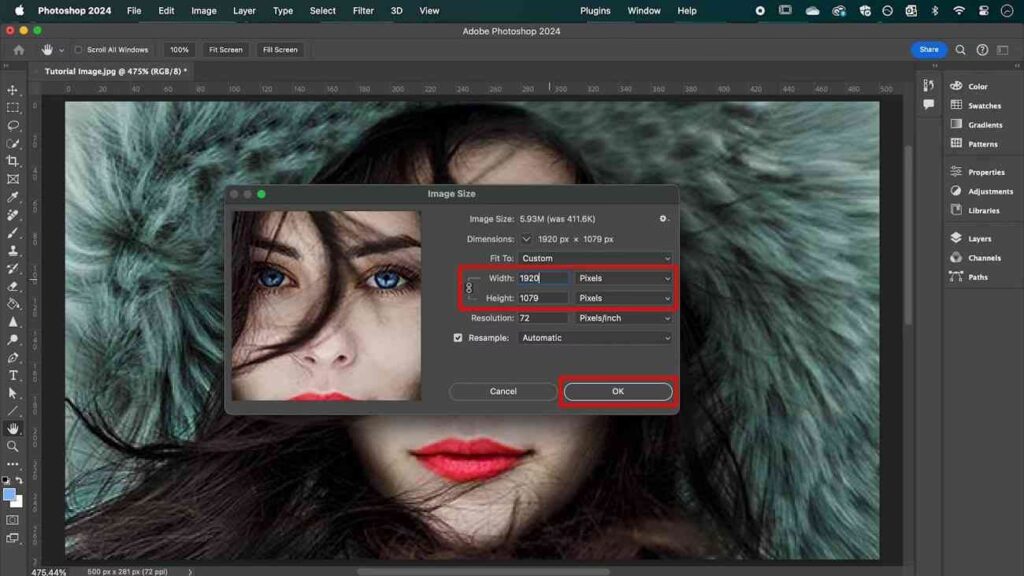Image resolution: width=1024 pixels, height=576 pixels.
Task: Open the Layer menu in menu bar
Action: [244, 11]
